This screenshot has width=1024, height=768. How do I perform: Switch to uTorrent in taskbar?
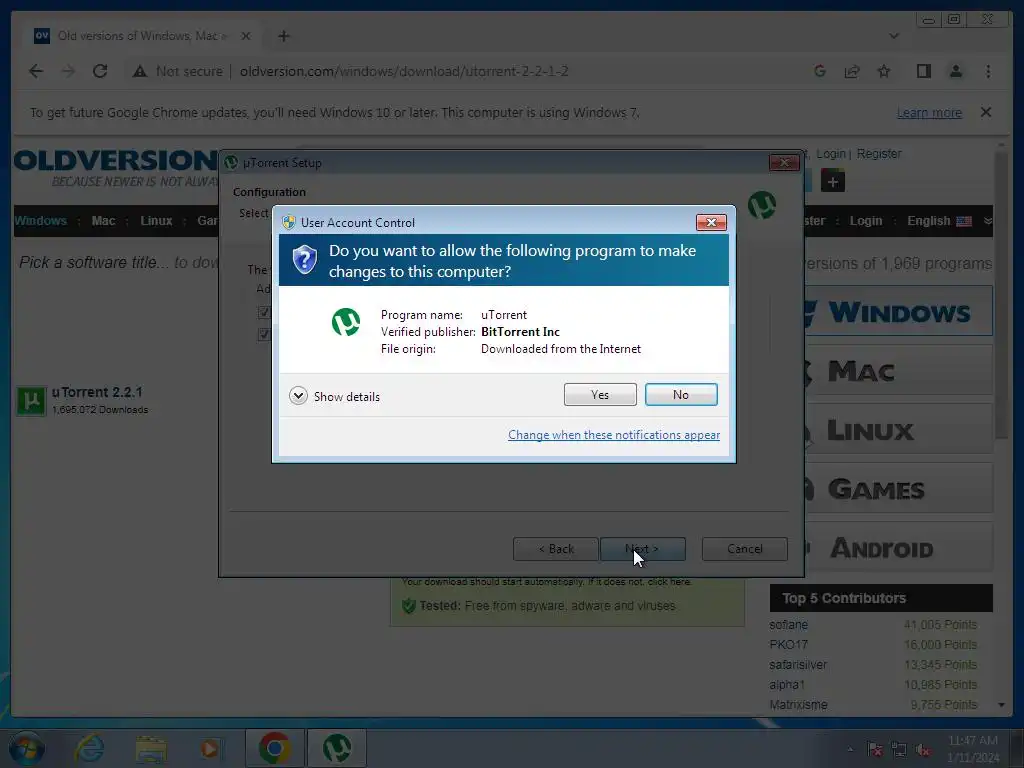pos(337,748)
